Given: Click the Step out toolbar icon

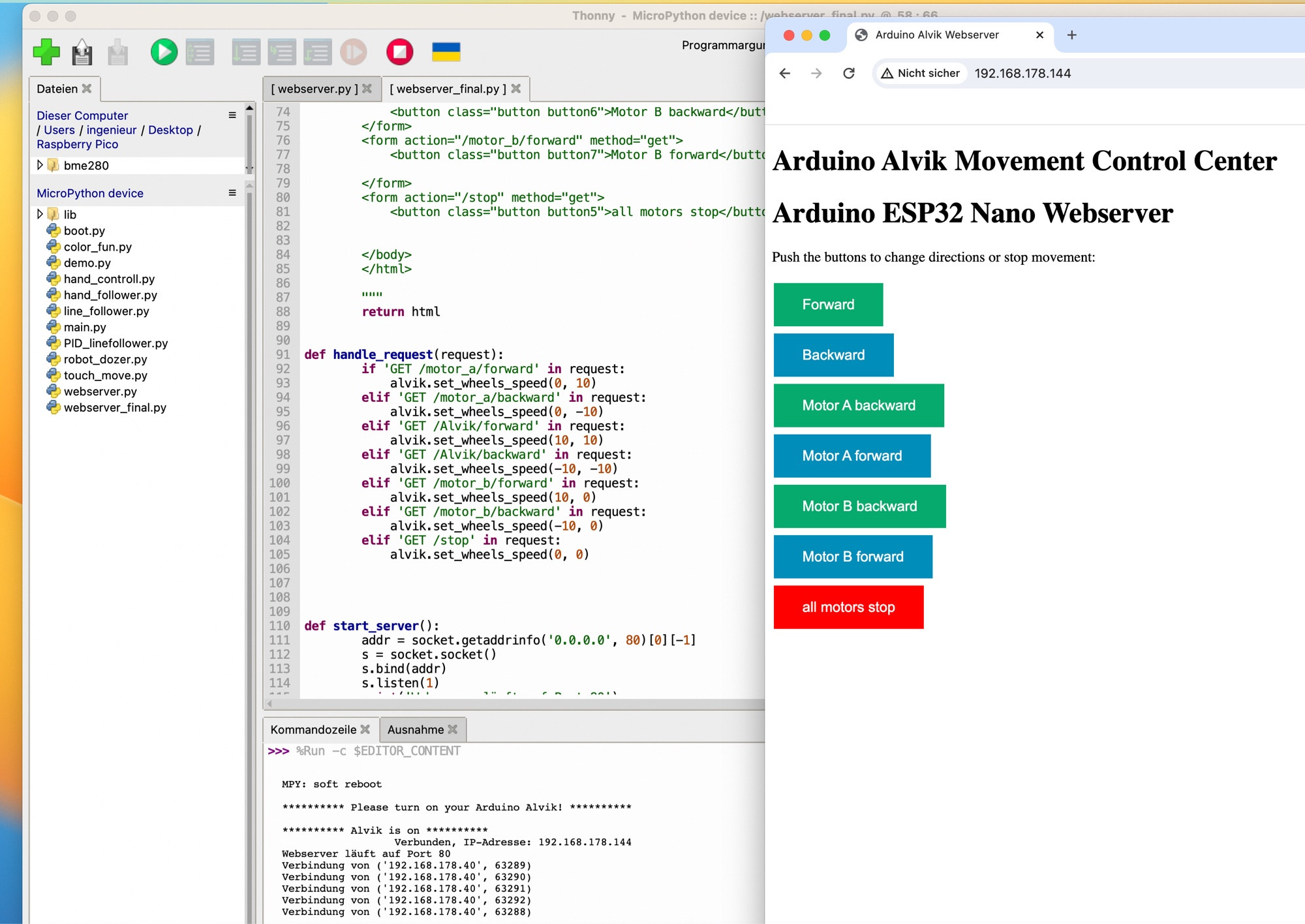Looking at the screenshot, I should click(x=318, y=52).
